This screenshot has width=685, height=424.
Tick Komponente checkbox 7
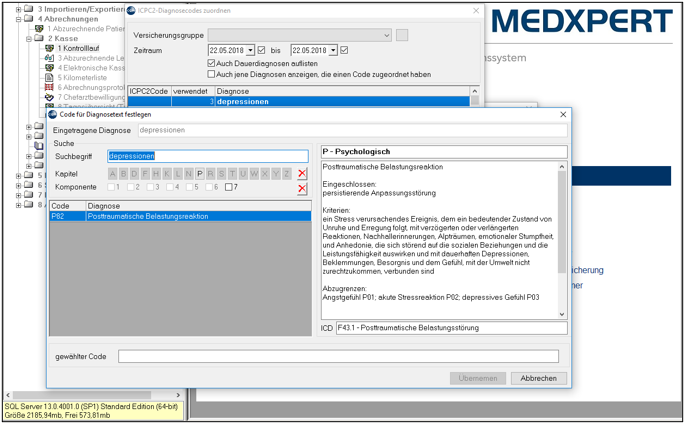[x=228, y=187]
